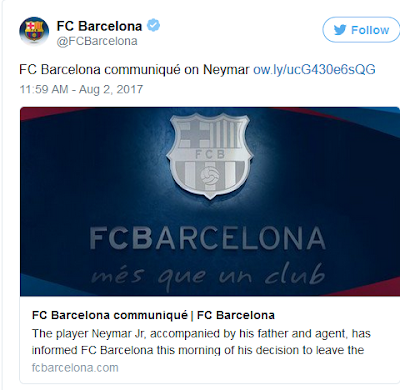Open card title 'FC Barcelona communiqué | FC Barcelona'
Screen dimensions: 400x390
coord(153,315)
